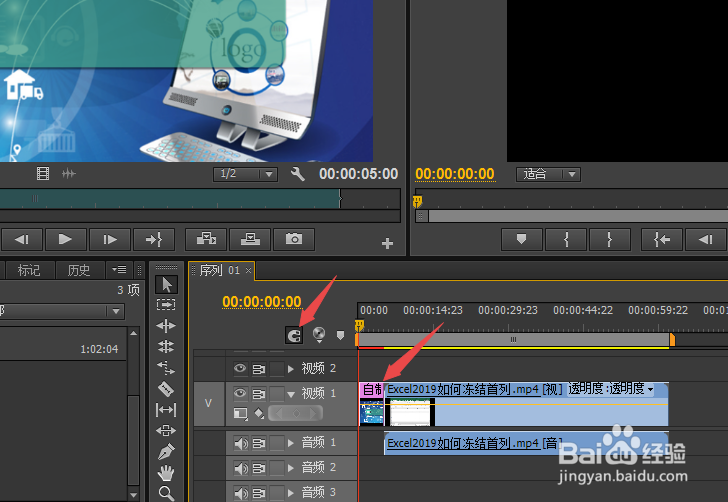Screen dimensions: 728x502
Task: Toggle visibility eye of 视频 2 track
Action: [240, 369]
